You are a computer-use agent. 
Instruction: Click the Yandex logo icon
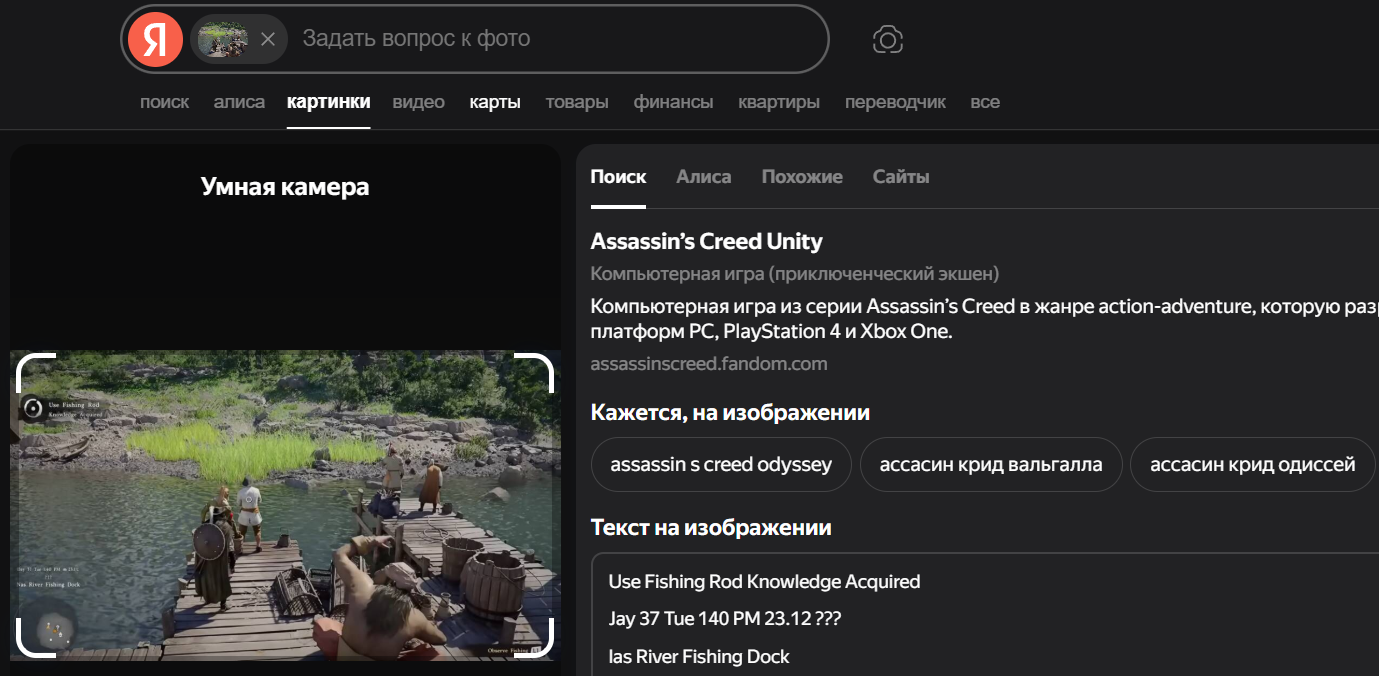pos(154,40)
